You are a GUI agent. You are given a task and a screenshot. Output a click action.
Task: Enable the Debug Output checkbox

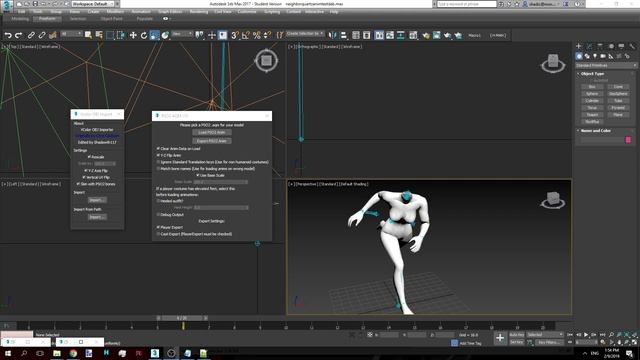click(158, 215)
